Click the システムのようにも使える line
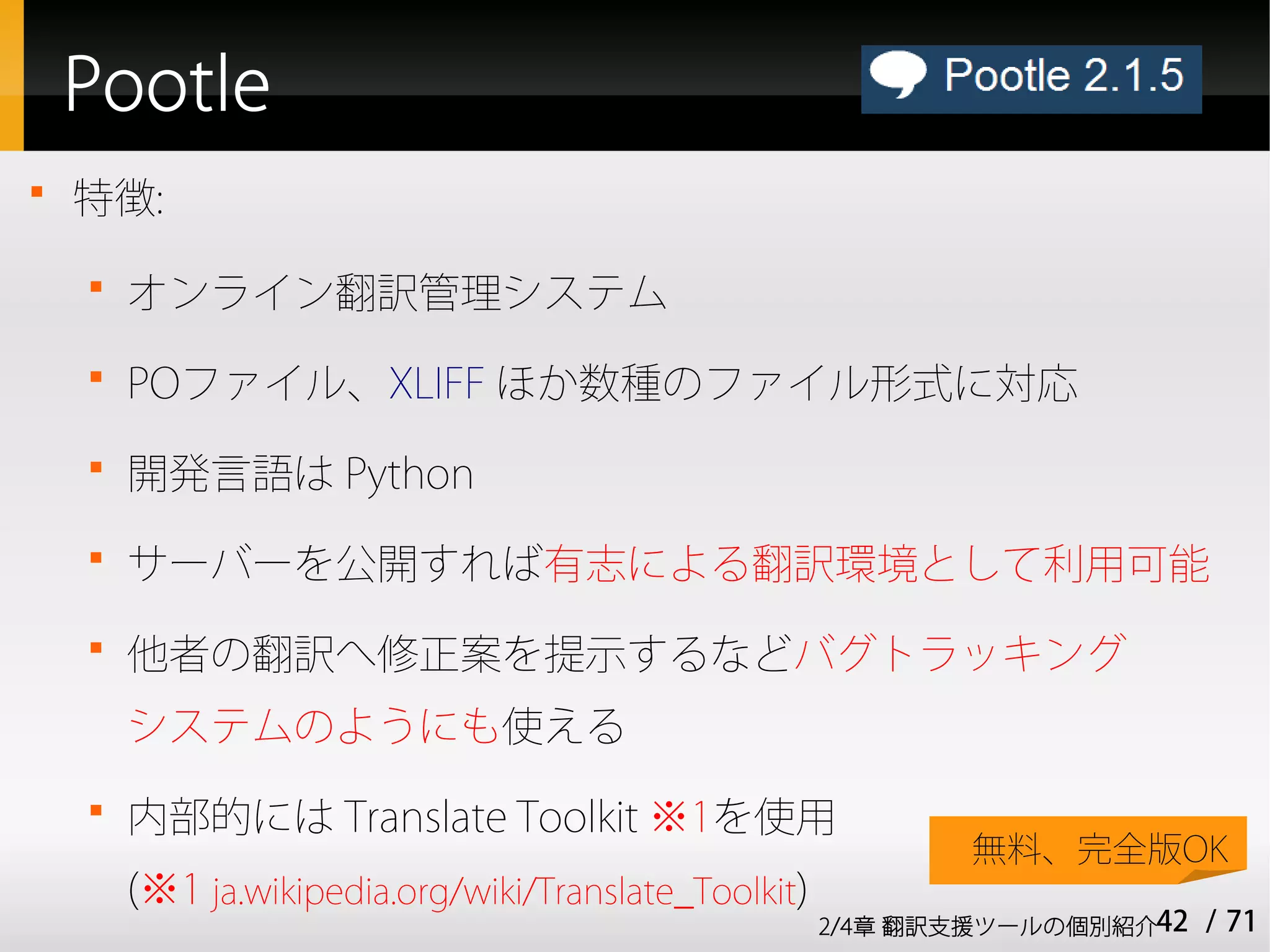 click(x=376, y=726)
